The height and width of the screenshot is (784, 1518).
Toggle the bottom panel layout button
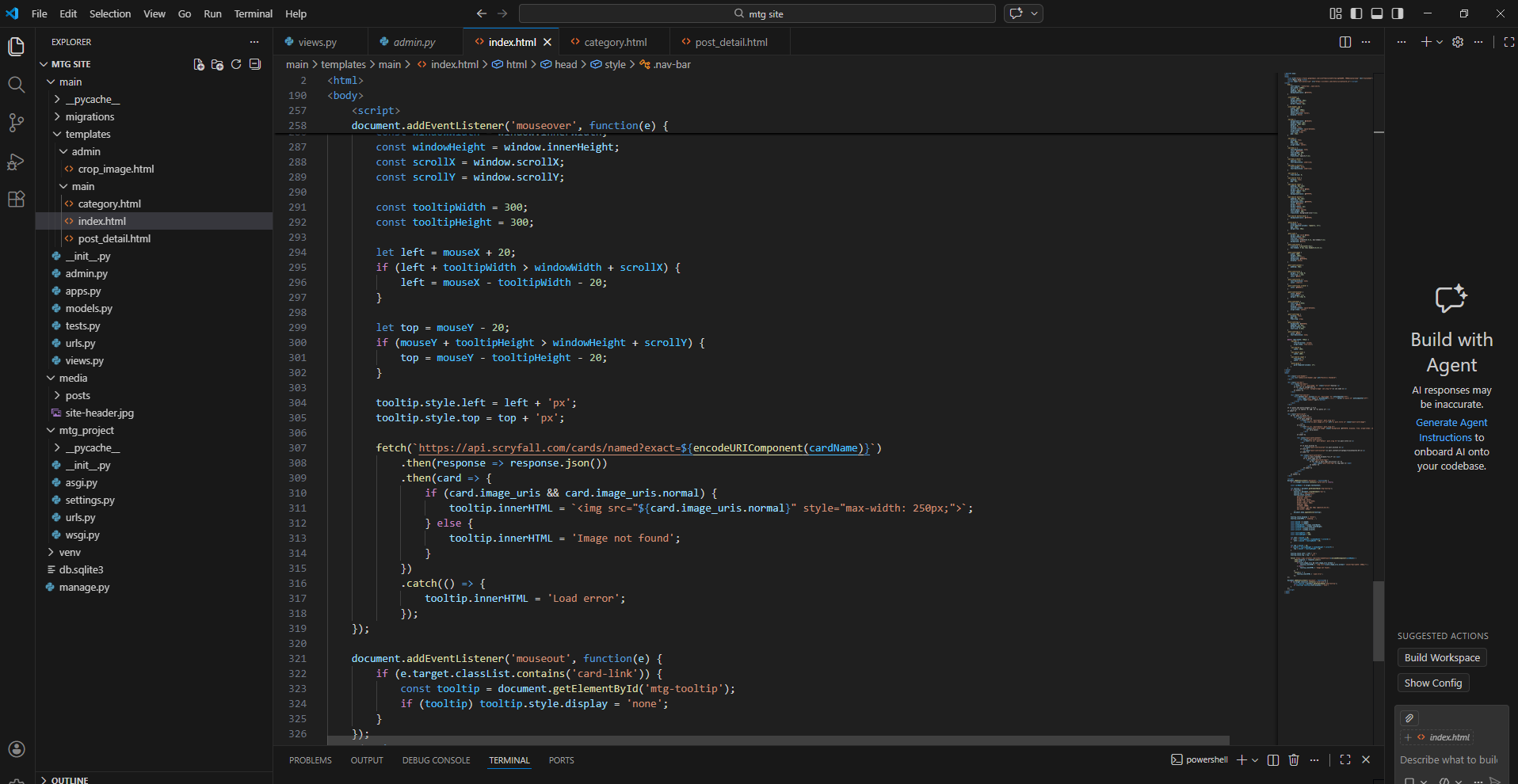coord(1377,13)
